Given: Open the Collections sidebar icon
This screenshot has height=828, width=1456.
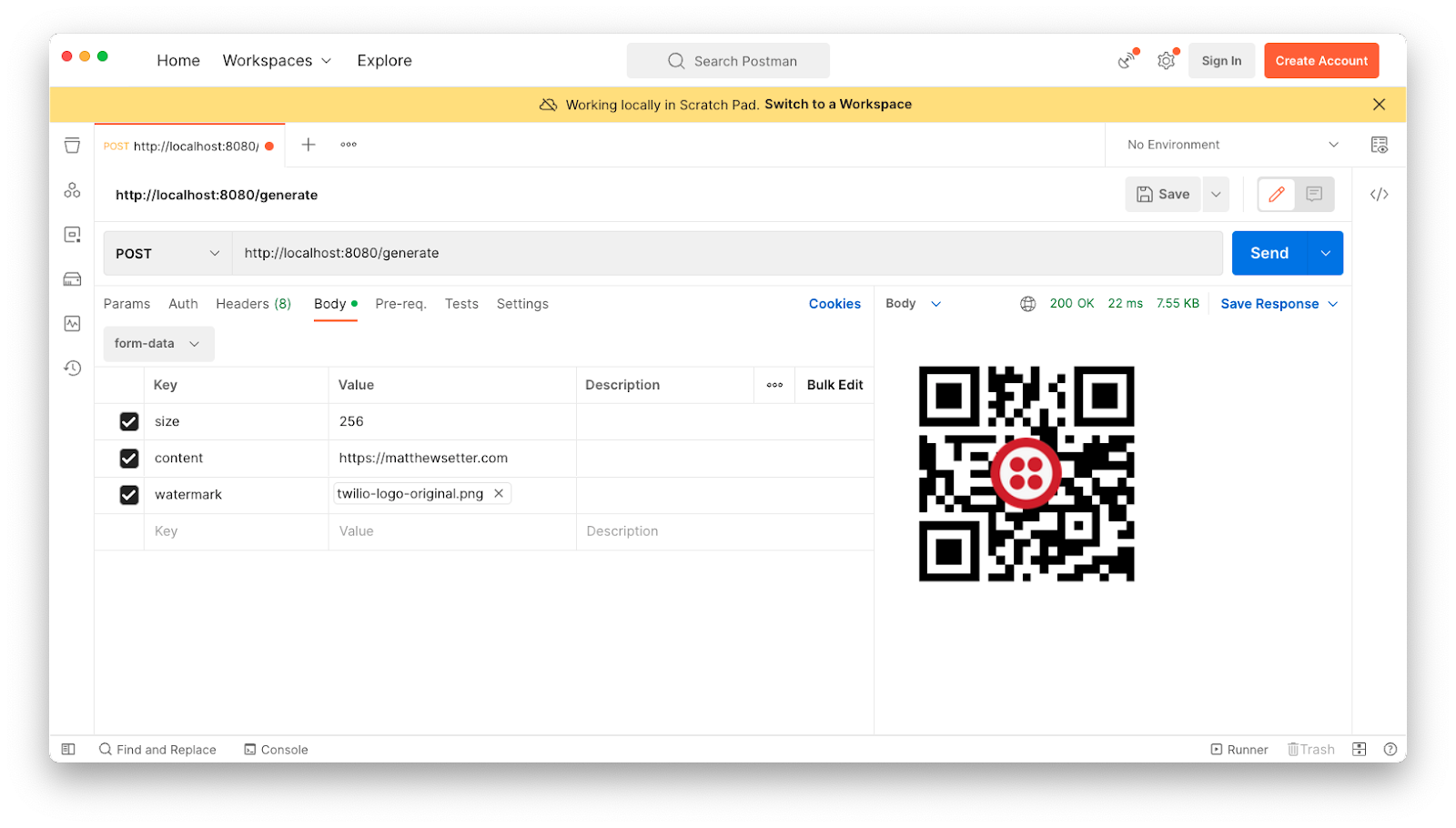Looking at the screenshot, I should pyautogui.click(x=72, y=146).
